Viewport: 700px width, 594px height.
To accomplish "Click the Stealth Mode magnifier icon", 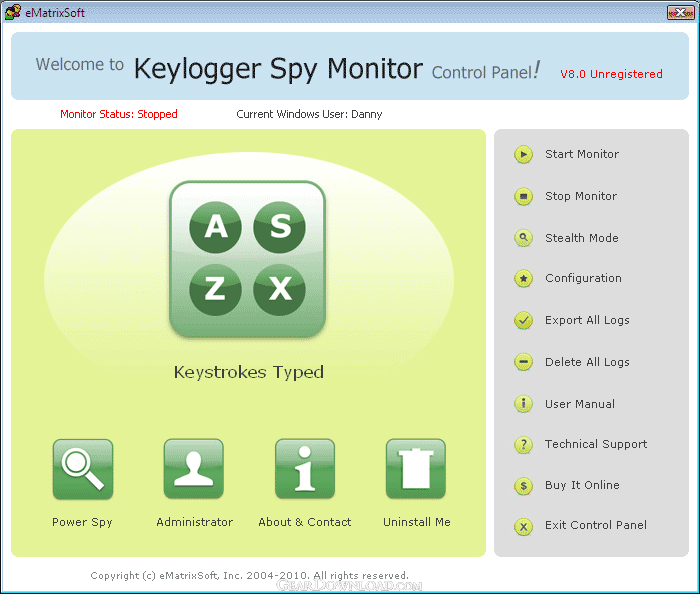I will [x=523, y=238].
